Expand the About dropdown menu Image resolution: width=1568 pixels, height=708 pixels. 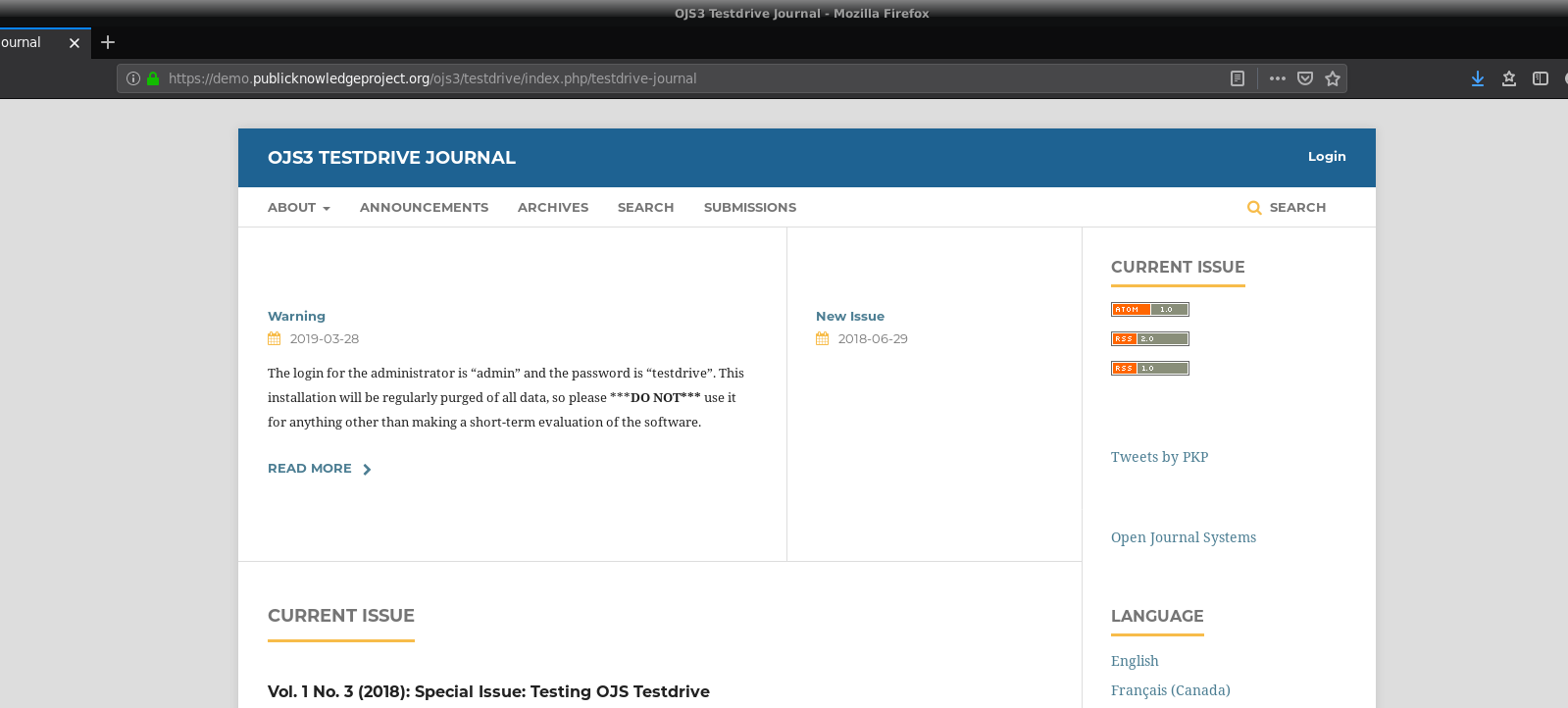pyautogui.click(x=298, y=208)
